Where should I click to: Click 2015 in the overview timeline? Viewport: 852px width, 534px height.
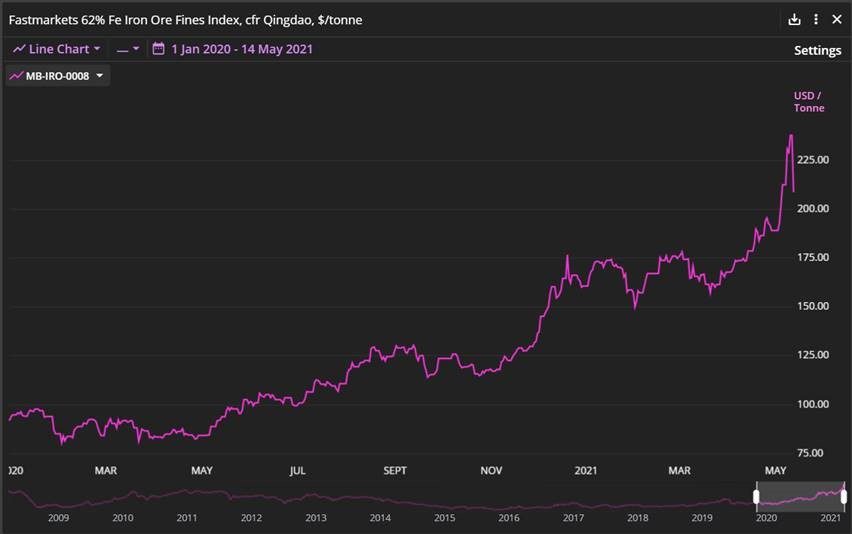tap(444, 518)
